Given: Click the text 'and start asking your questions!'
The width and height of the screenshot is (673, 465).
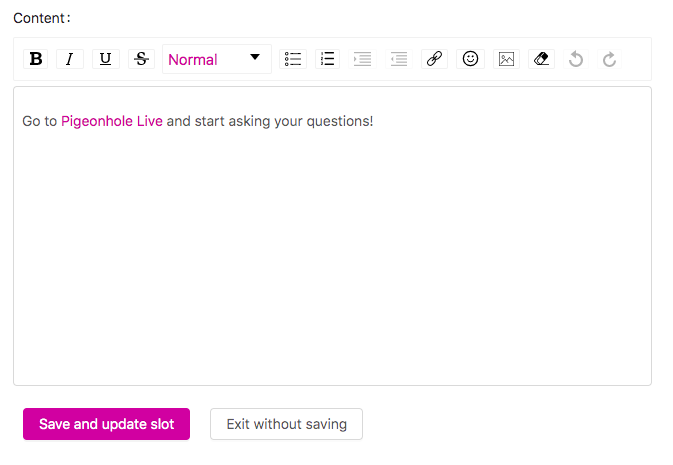Looking at the screenshot, I should click(270, 121).
